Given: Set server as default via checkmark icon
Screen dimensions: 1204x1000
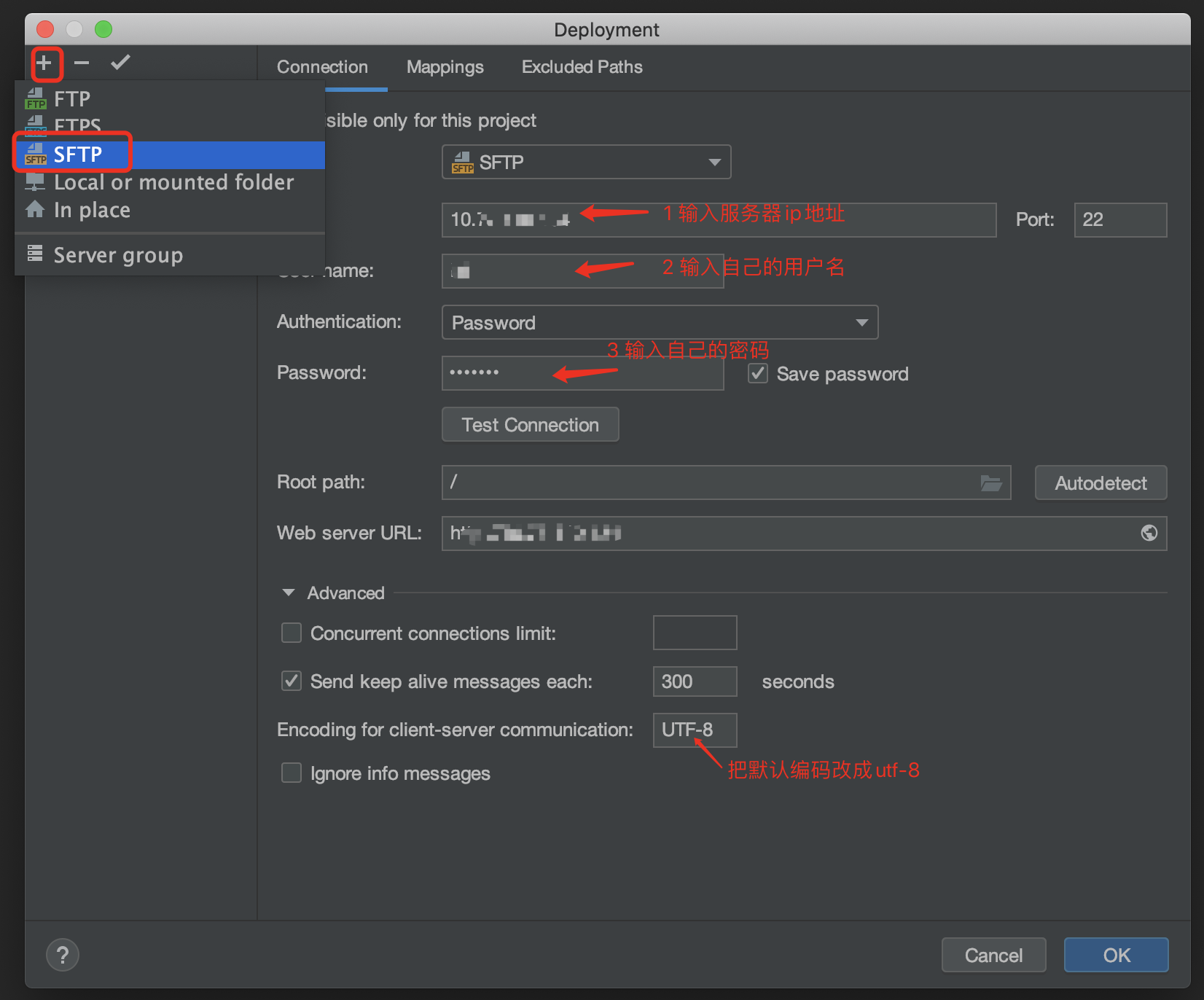Looking at the screenshot, I should click(x=120, y=63).
